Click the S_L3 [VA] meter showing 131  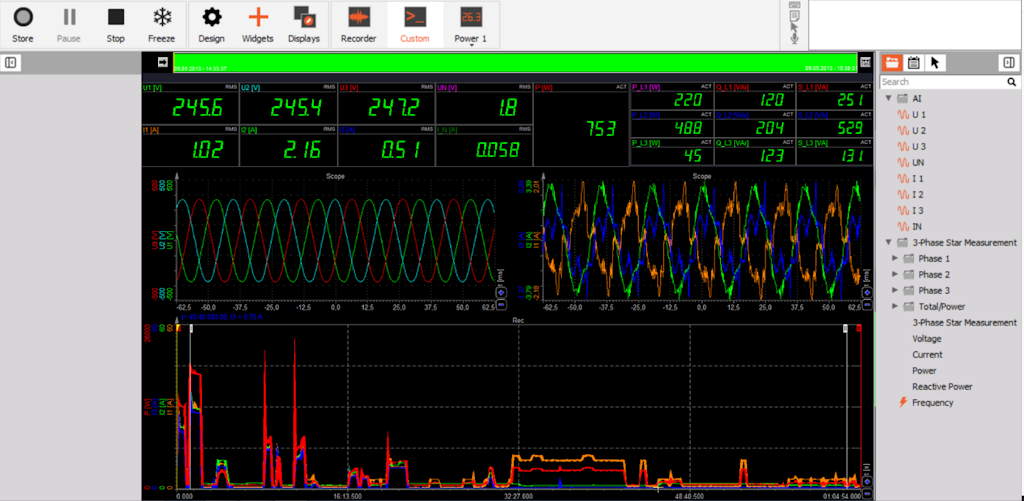(835, 152)
